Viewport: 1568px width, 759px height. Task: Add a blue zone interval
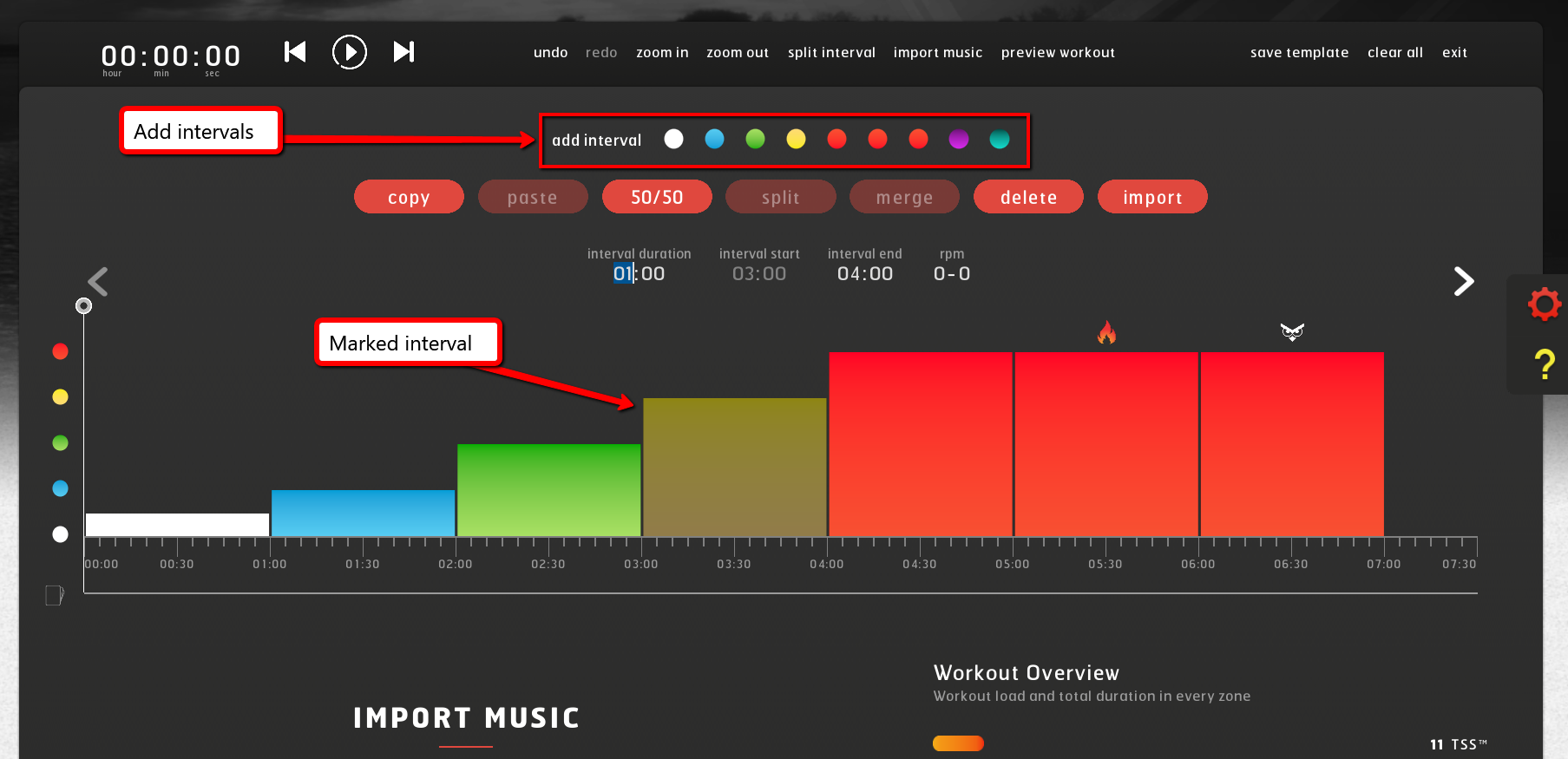tap(714, 139)
